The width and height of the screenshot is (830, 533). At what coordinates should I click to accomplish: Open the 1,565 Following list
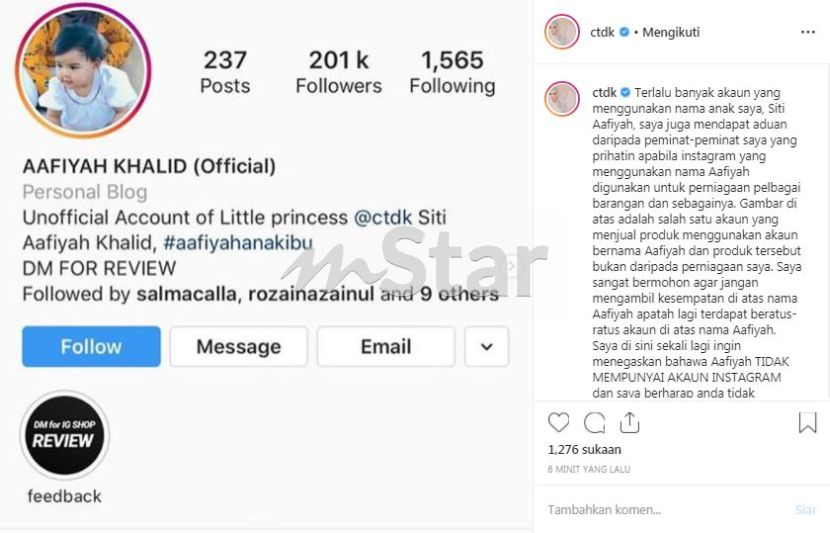pos(452,72)
